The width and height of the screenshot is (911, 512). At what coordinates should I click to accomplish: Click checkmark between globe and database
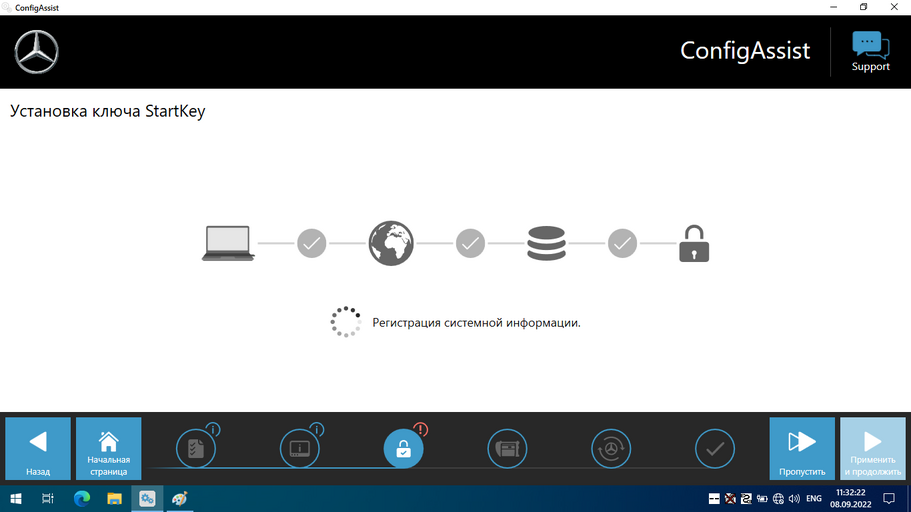(470, 243)
